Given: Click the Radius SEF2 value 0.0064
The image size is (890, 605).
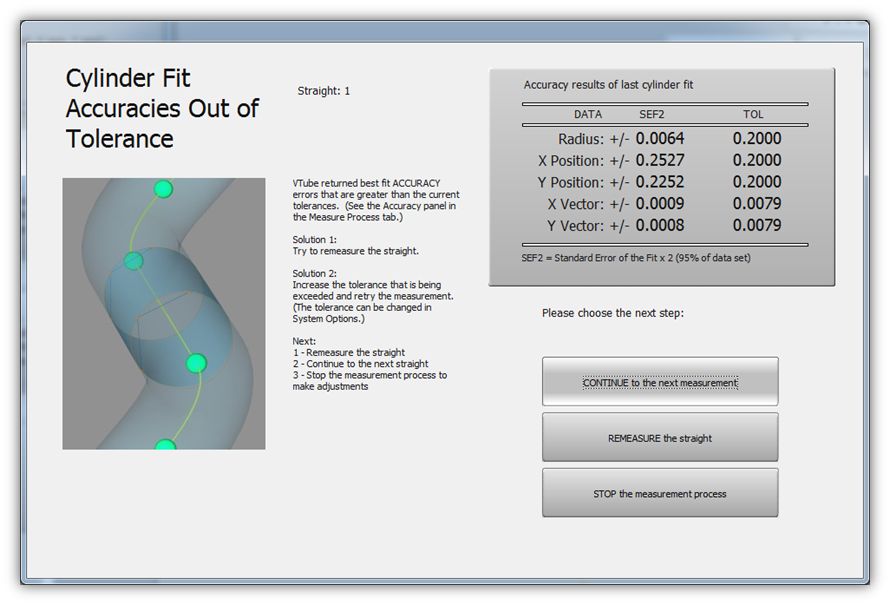Looking at the screenshot, I should (660, 139).
